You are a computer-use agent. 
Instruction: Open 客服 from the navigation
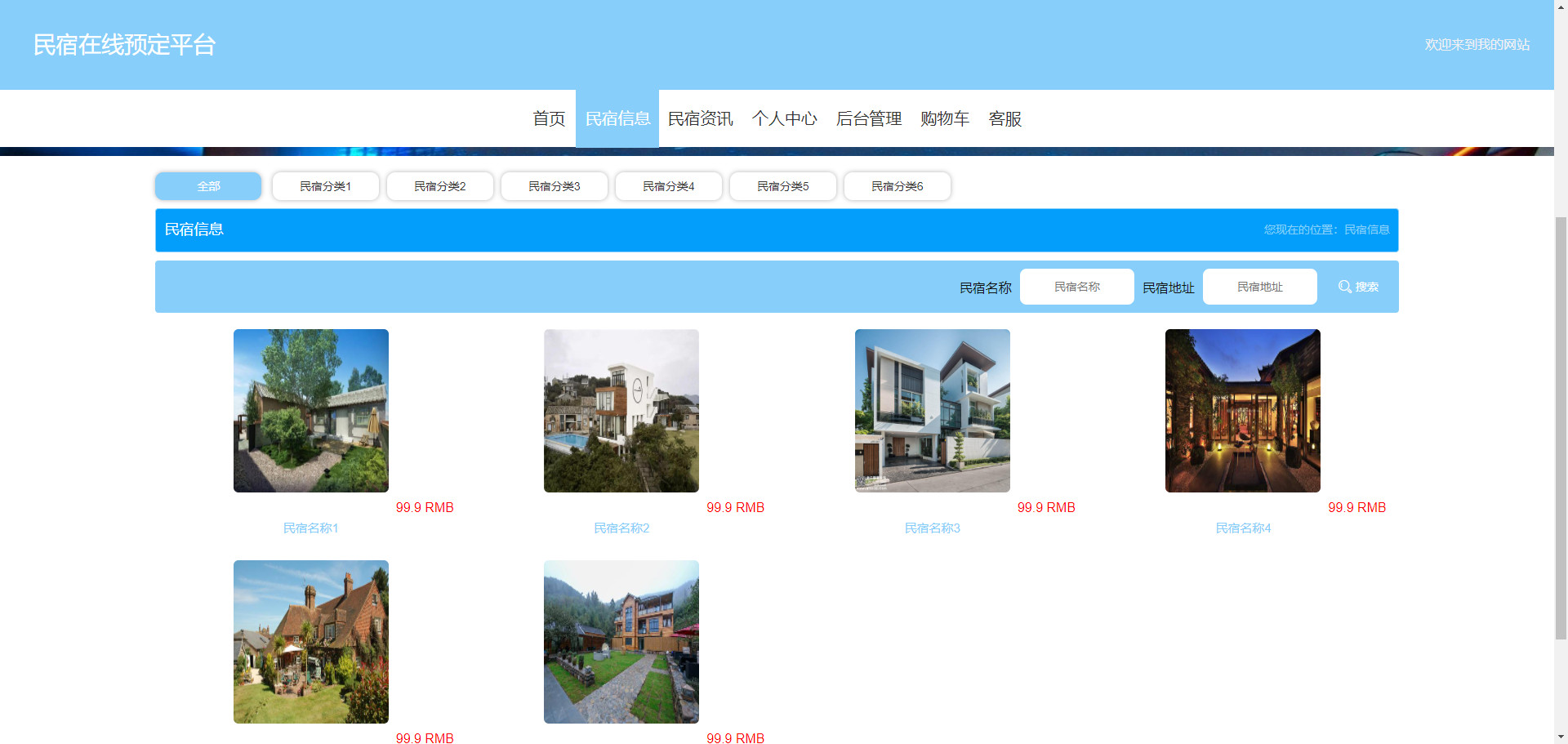(1005, 118)
